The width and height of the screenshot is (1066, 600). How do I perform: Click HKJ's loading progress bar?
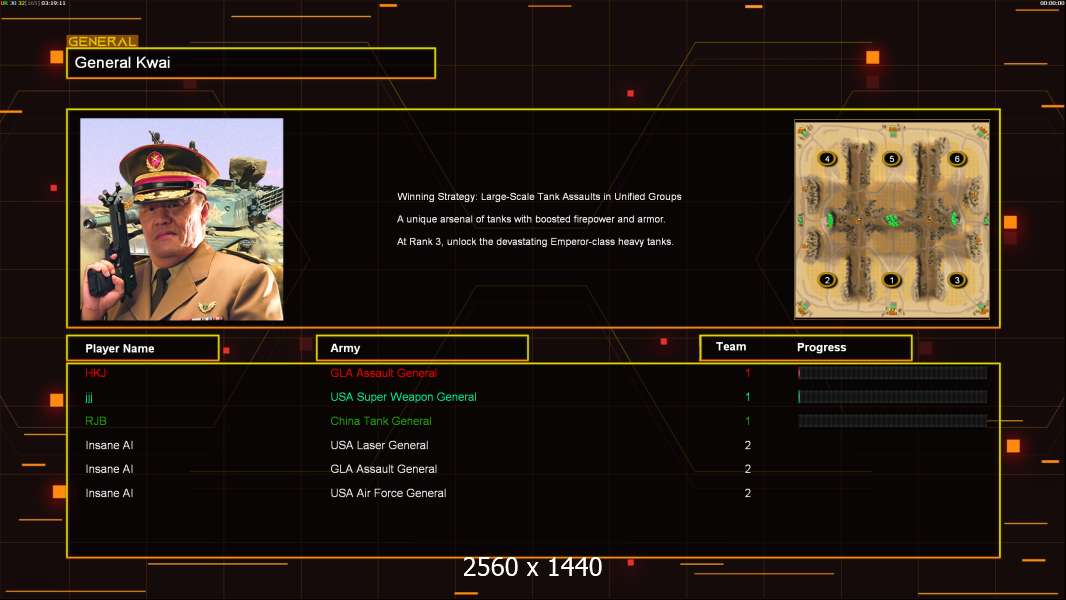(892, 373)
